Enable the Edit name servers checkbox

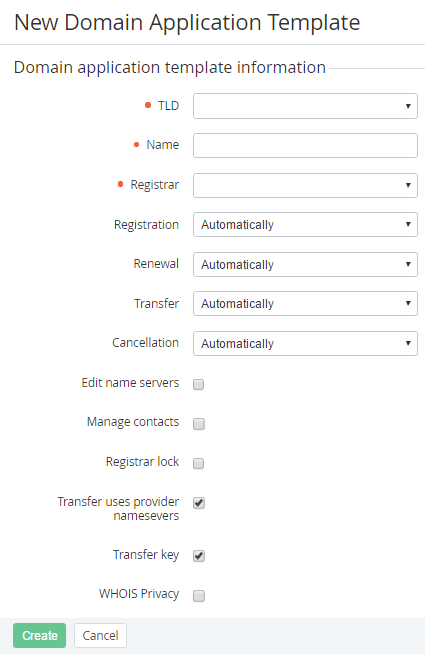click(199, 384)
